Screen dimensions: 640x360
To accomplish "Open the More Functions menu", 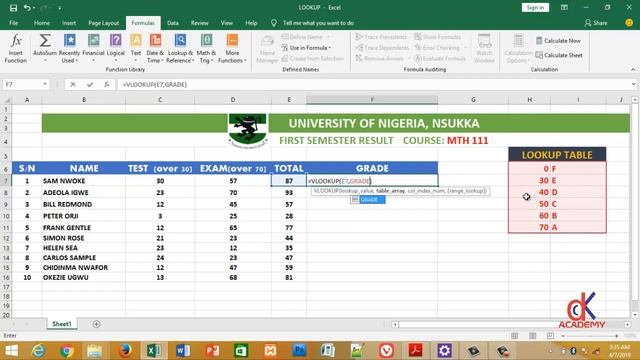I will click(x=232, y=49).
